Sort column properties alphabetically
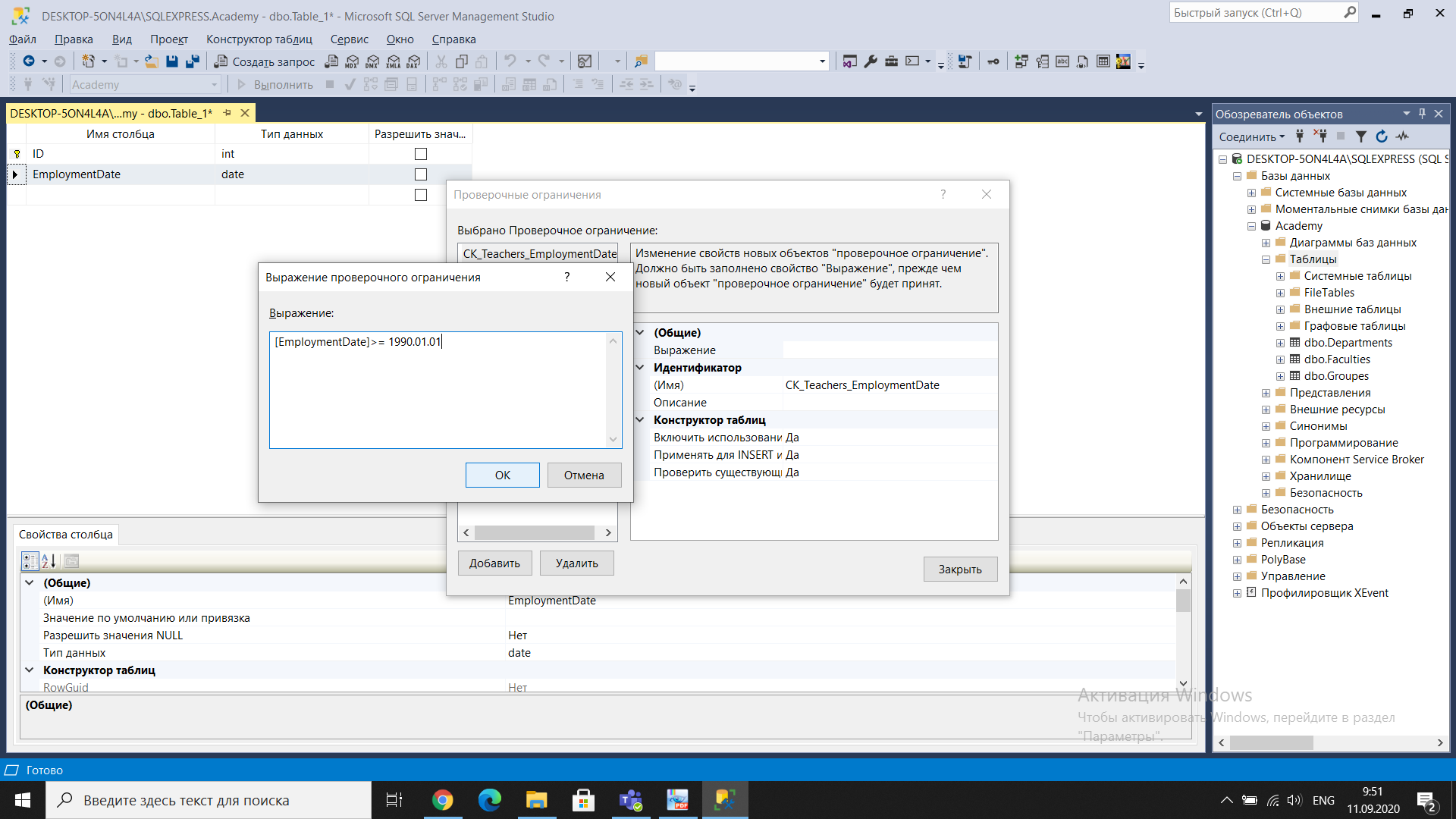This screenshot has height=819, width=1456. point(49,561)
